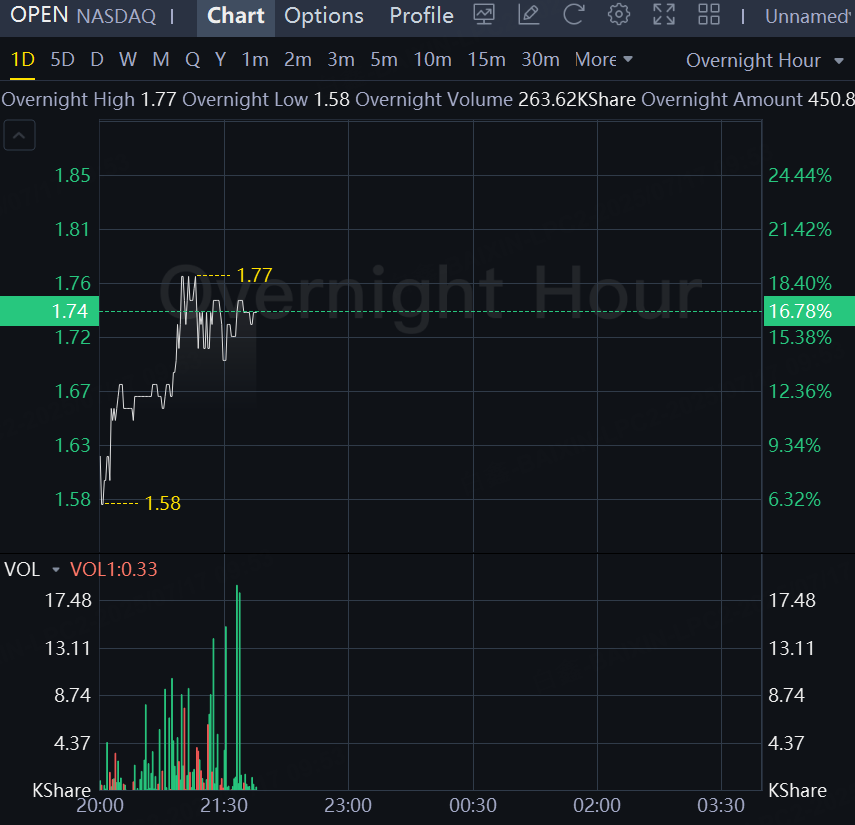This screenshot has width=855, height=825.
Task: Click the 17.48 left volume axis label
Action: 68,600
